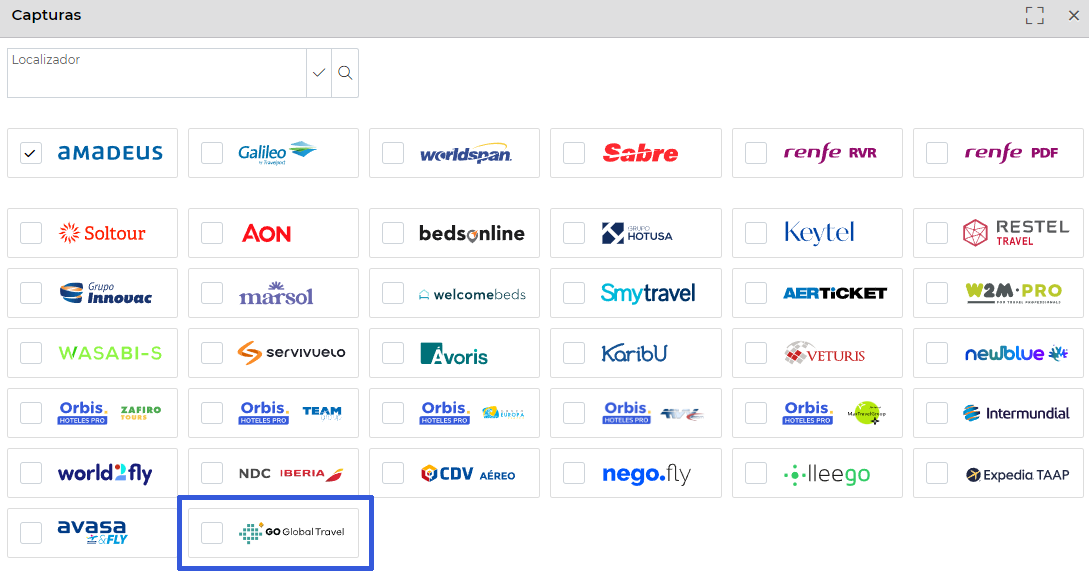Check the Intermundial checkbox
Viewport: 1089px width, 585px height.
tap(937, 413)
